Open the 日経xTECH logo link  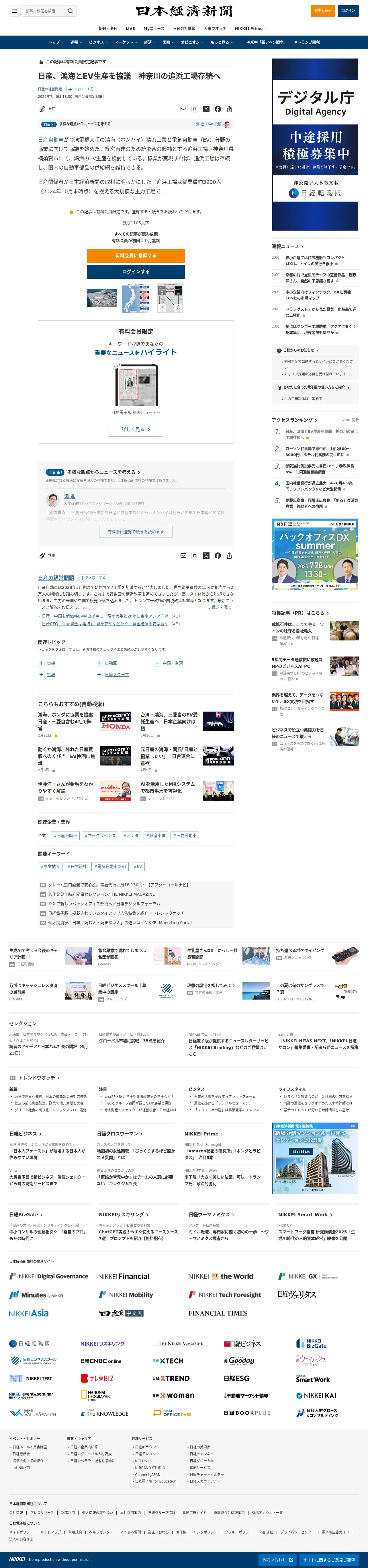(168, 1360)
